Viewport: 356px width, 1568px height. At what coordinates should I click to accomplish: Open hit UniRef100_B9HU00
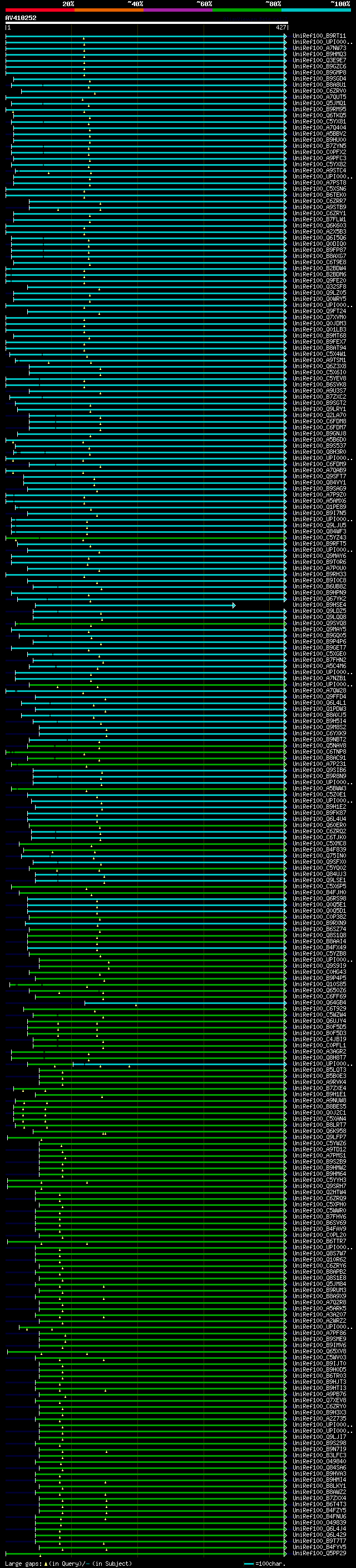click(319, 140)
